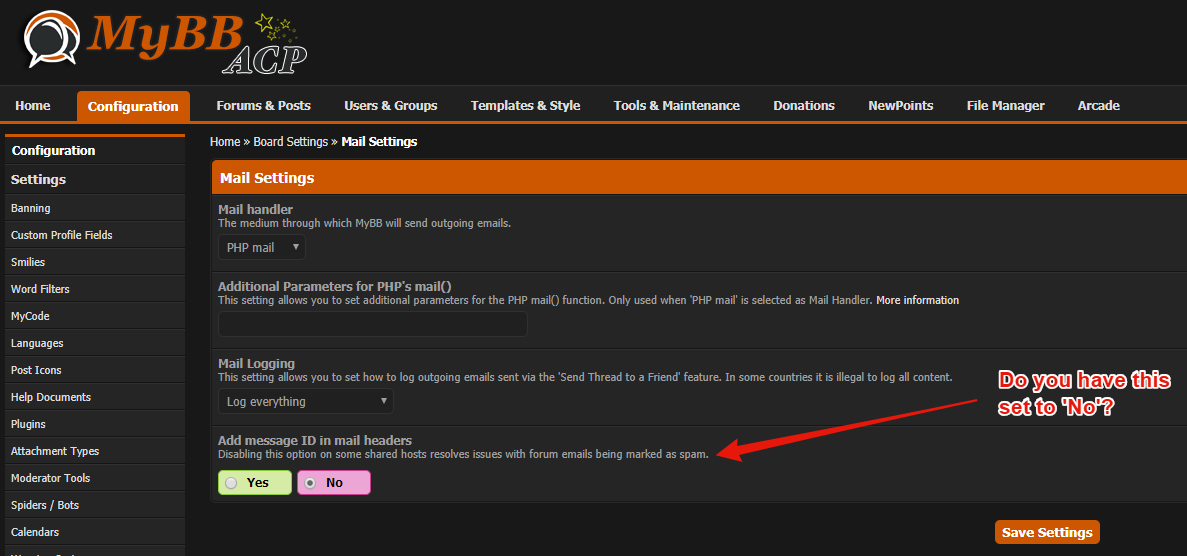Click the Configuration sidebar heading
Screen dimensions: 1187x556
(x=95, y=150)
